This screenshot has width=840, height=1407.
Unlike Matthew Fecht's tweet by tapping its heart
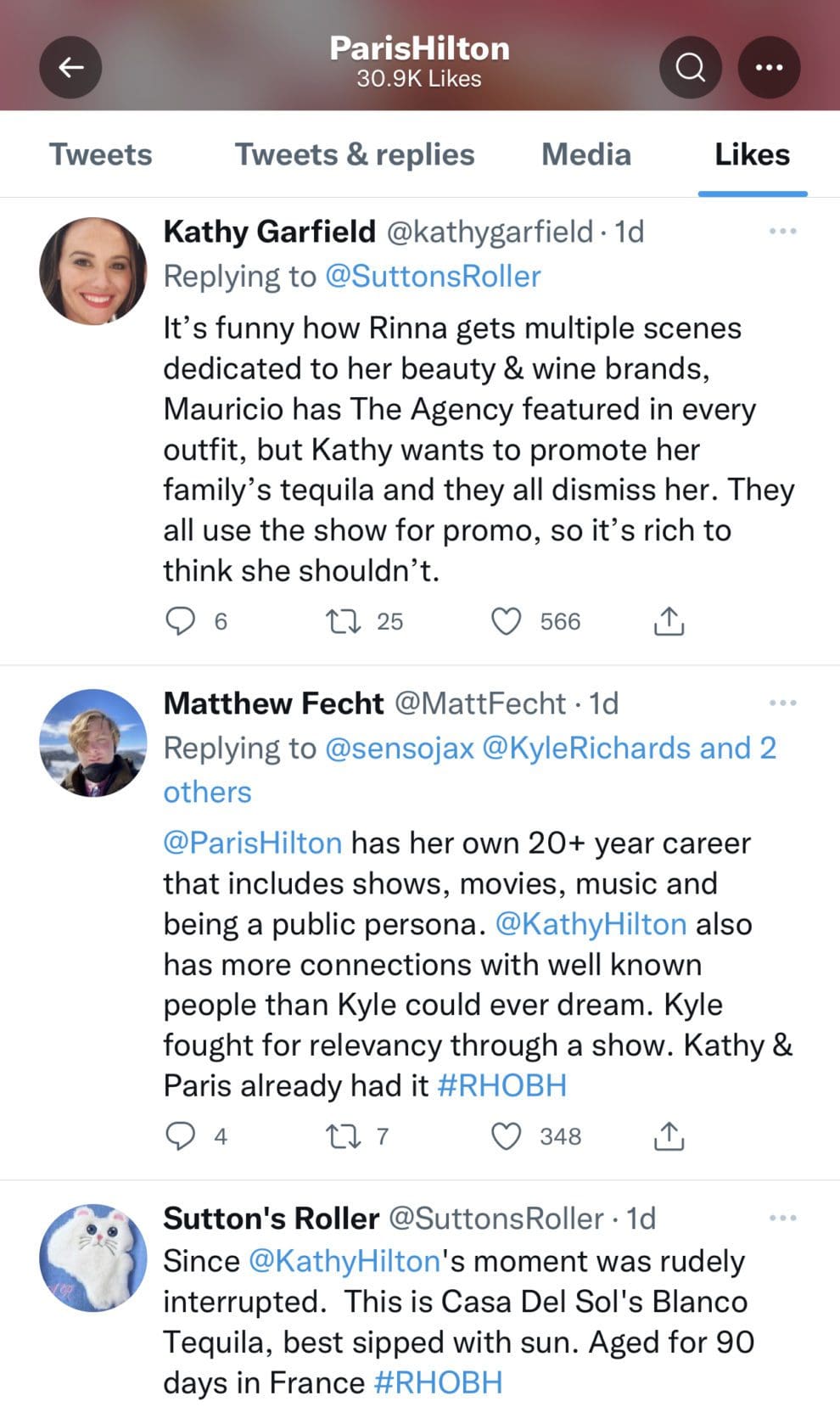(507, 1137)
